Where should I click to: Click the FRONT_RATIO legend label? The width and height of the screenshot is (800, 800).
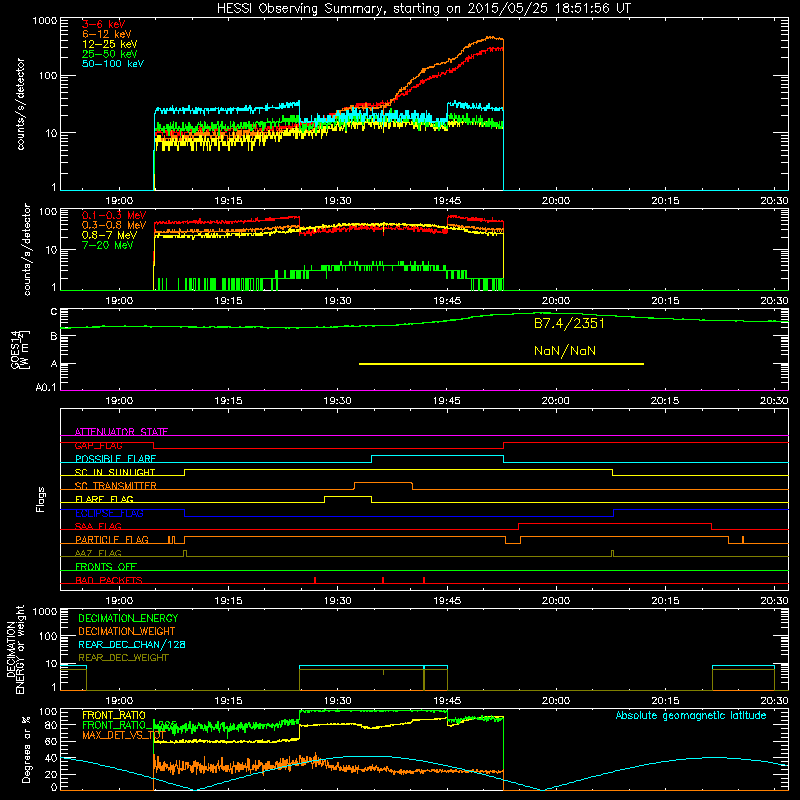(114, 715)
